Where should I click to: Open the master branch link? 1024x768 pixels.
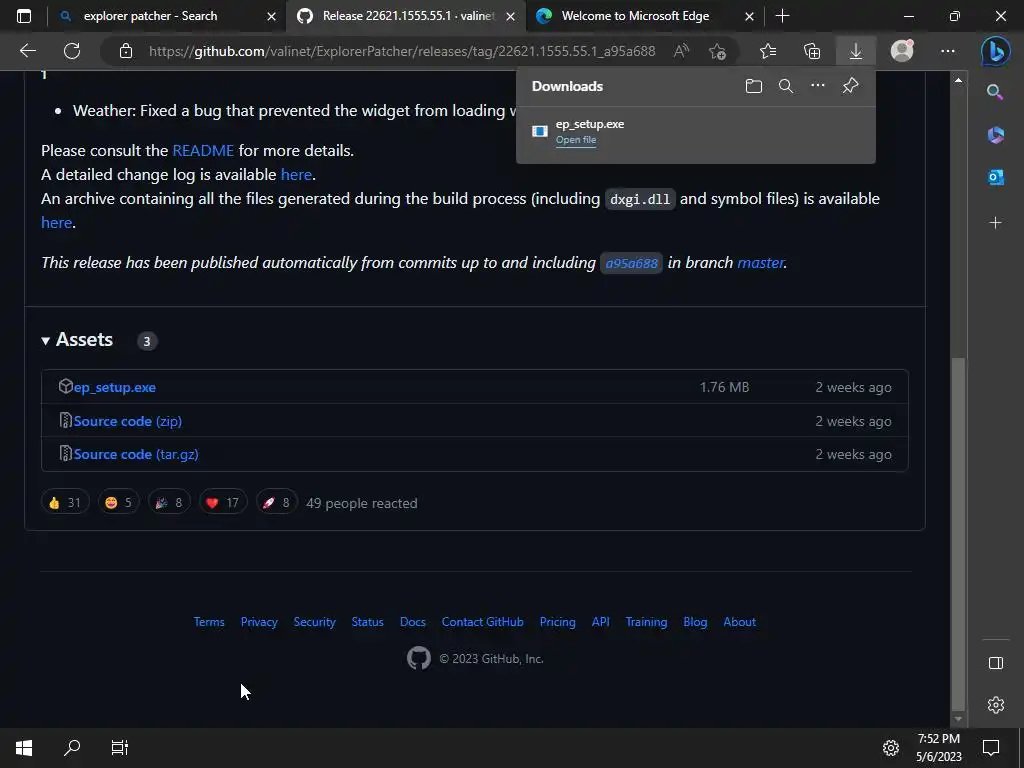[760, 263]
